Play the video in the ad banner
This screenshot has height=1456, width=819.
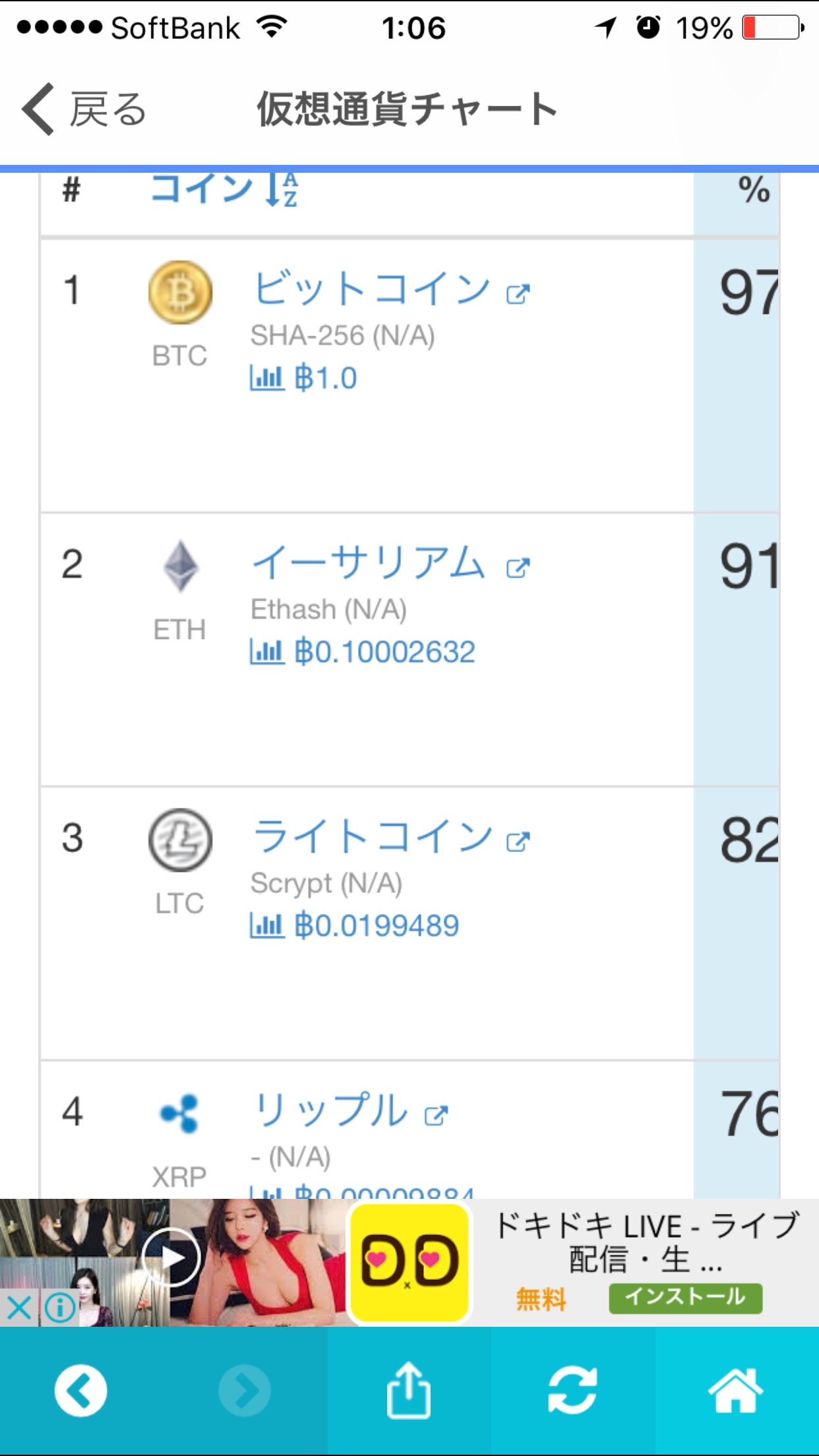click(x=171, y=1258)
